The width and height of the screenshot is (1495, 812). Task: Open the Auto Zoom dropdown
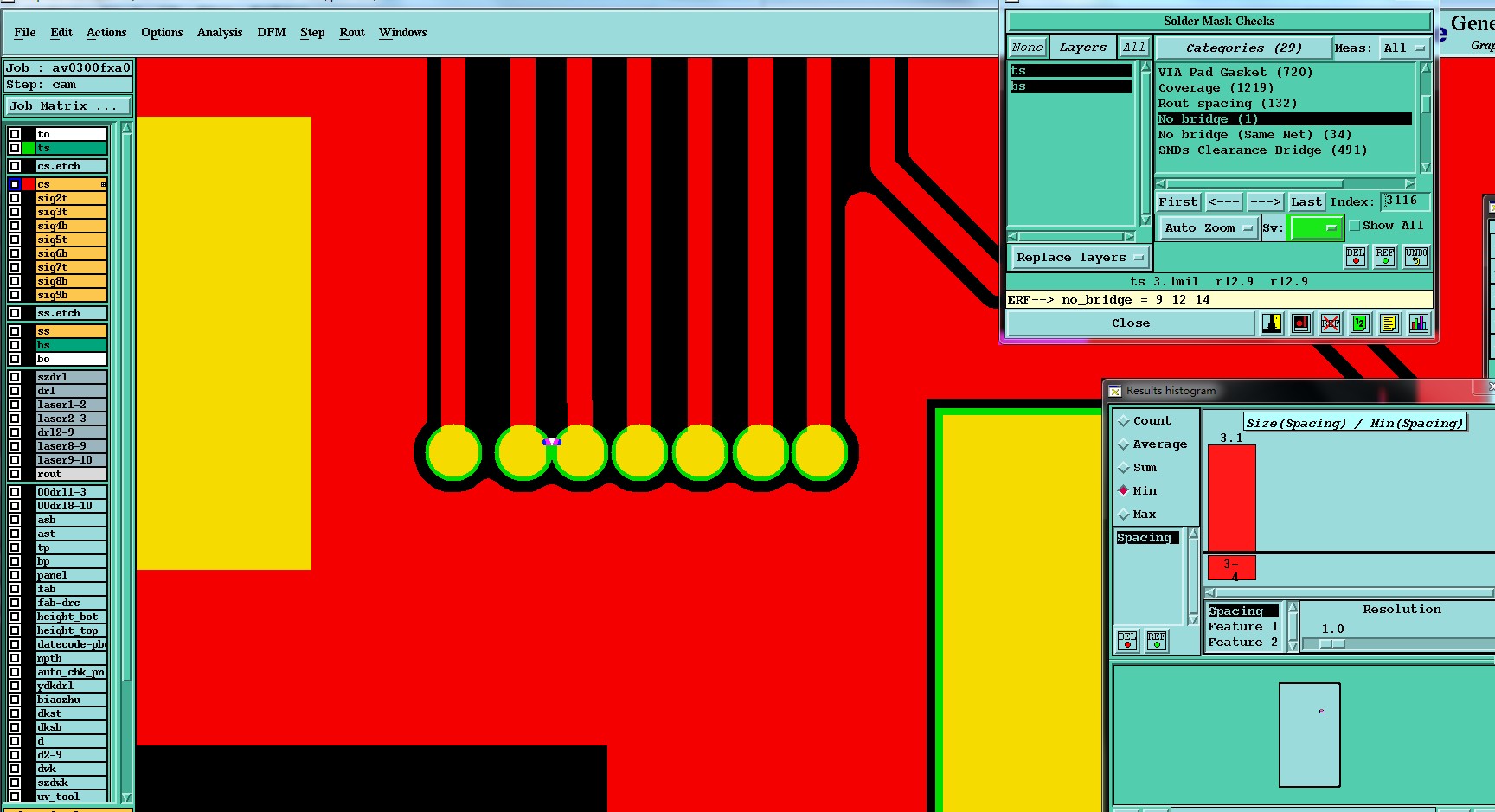pyautogui.click(x=1208, y=228)
